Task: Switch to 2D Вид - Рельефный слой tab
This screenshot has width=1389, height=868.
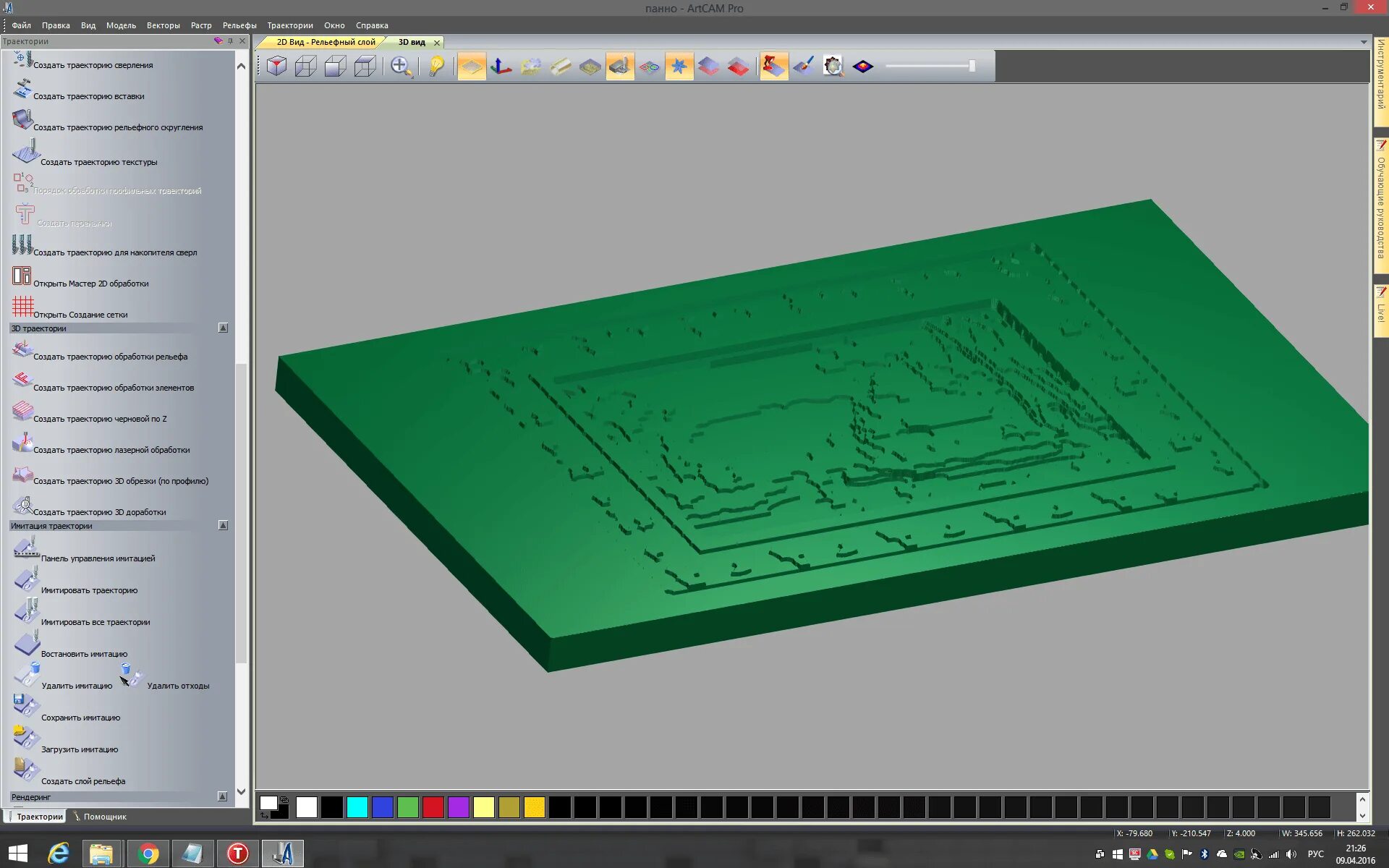Action: click(x=325, y=42)
